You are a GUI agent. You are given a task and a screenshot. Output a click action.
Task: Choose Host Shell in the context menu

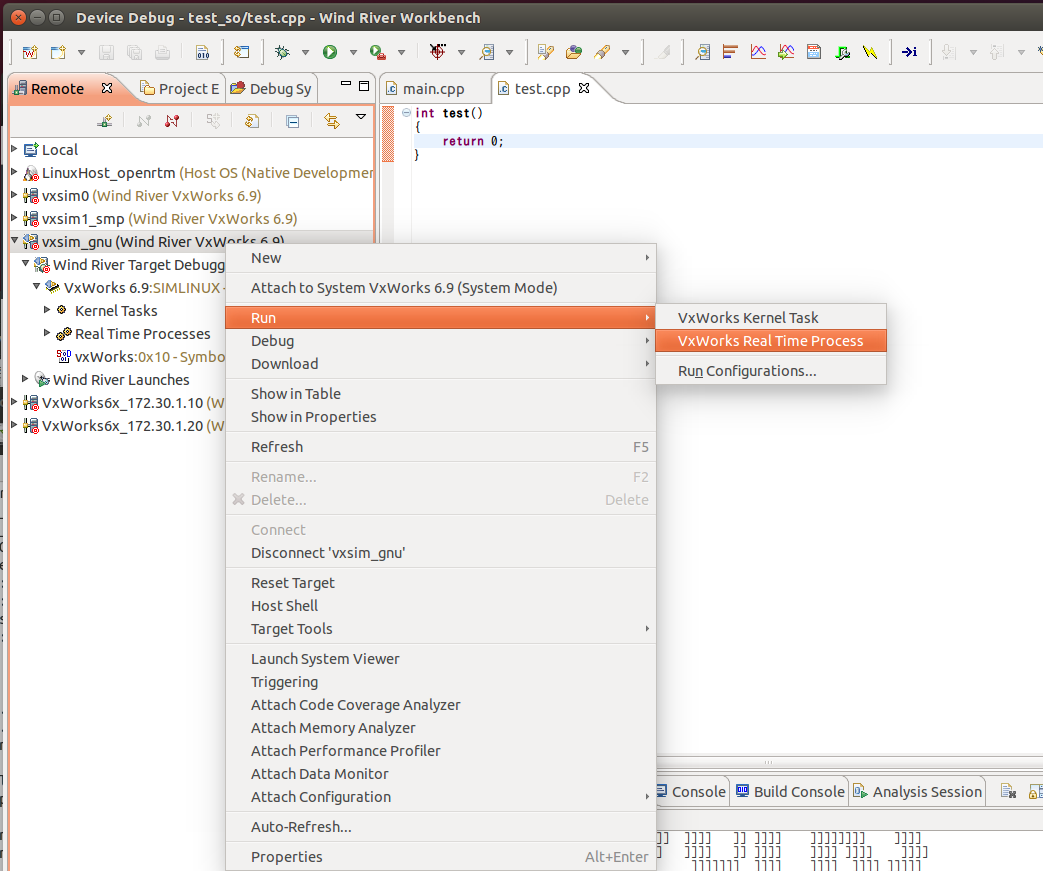441,606
